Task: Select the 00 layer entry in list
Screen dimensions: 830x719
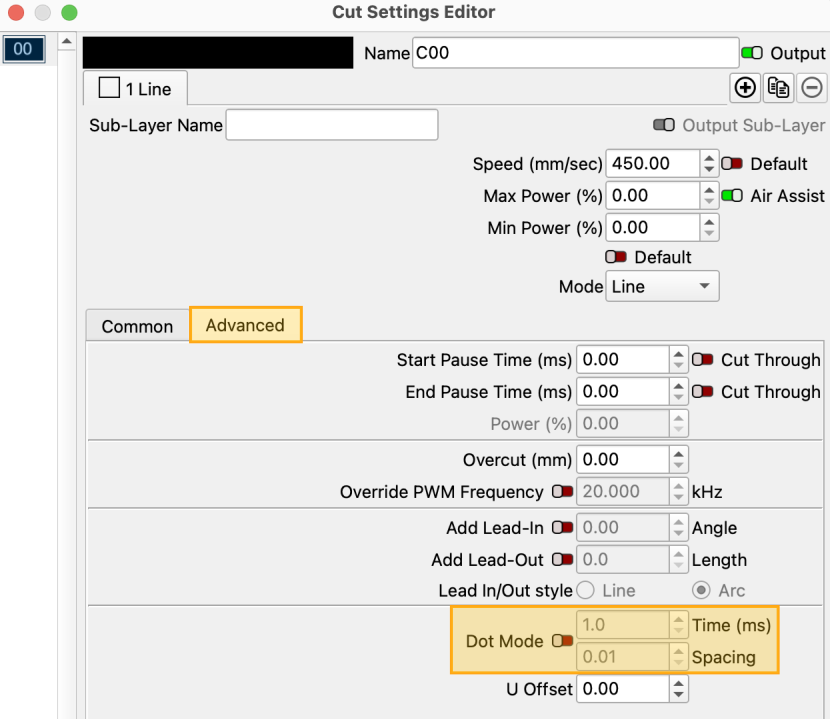Action: pos(23,50)
